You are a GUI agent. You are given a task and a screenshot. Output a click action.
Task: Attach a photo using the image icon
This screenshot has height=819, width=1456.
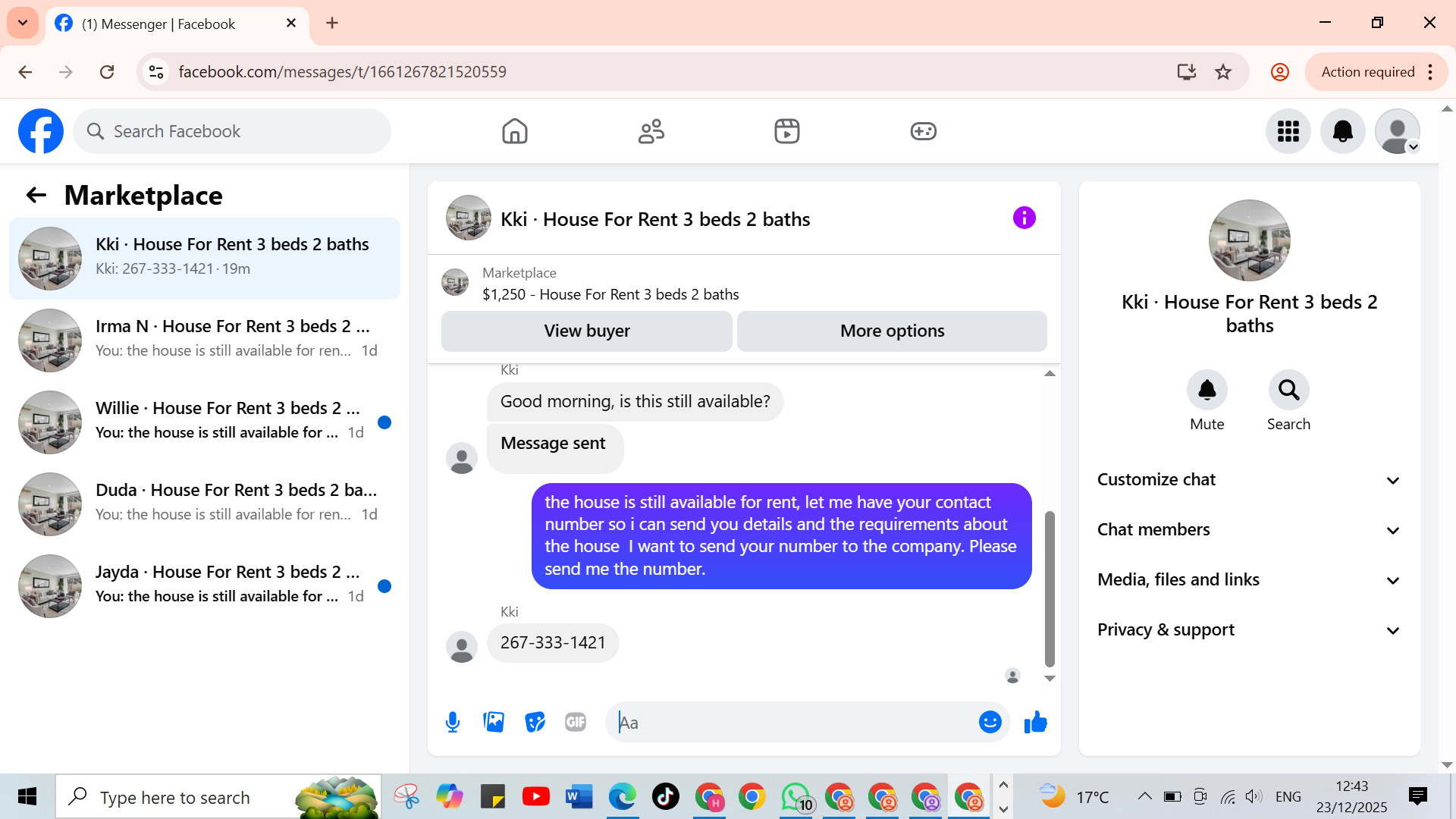[x=494, y=722]
